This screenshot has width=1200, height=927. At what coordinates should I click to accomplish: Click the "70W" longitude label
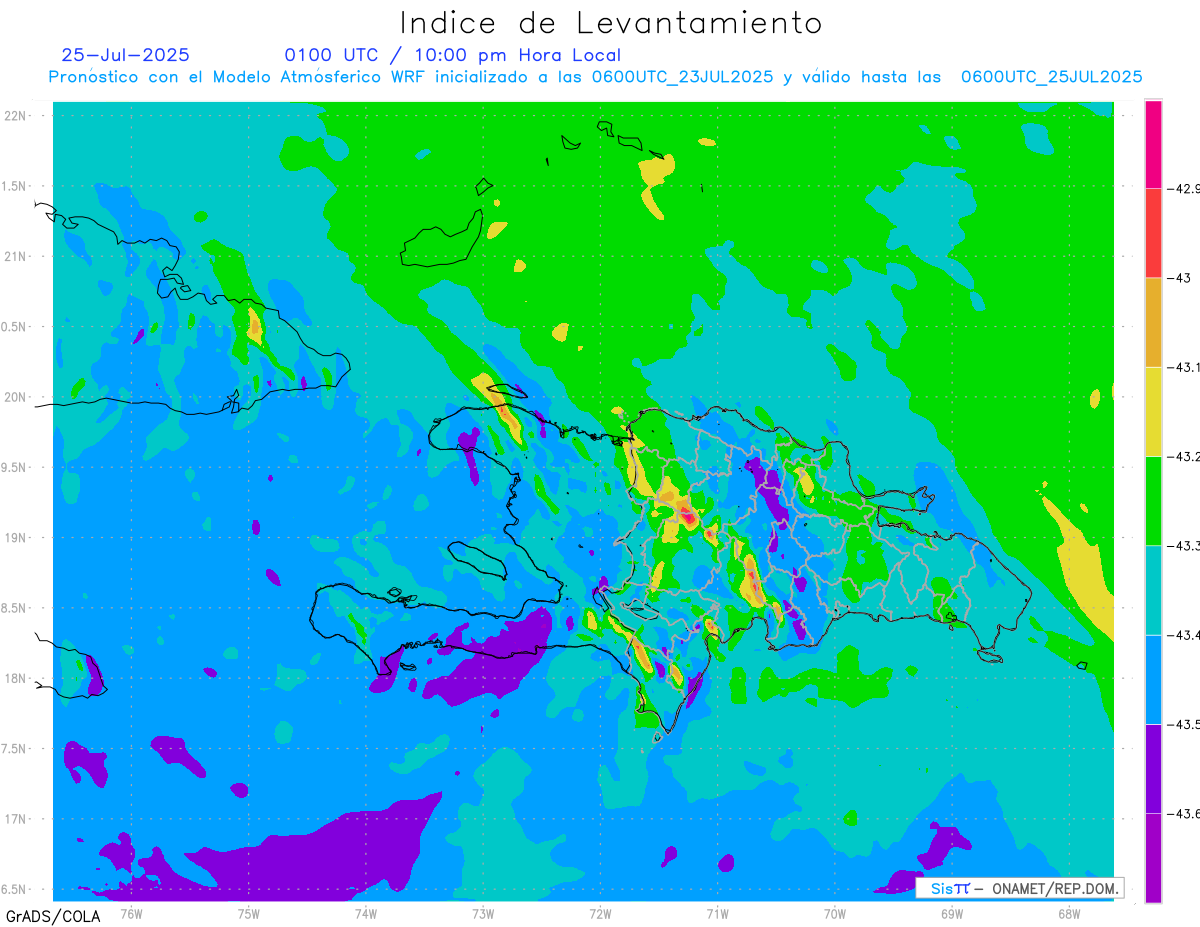pyautogui.click(x=835, y=913)
